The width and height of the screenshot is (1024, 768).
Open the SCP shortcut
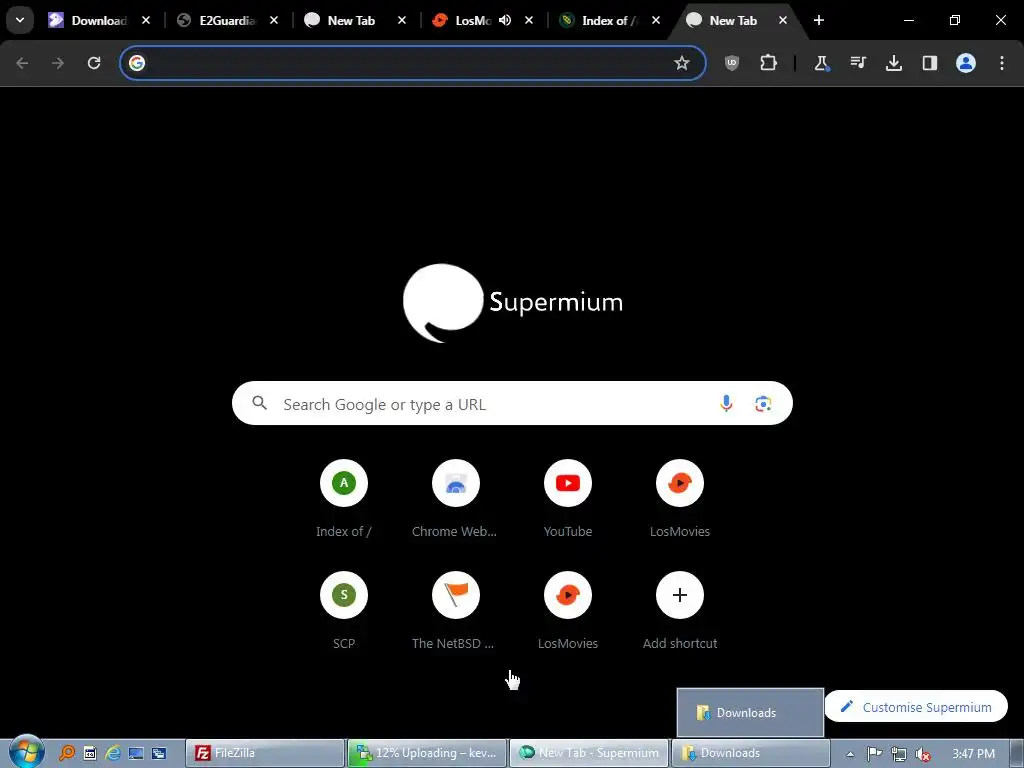pos(344,611)
